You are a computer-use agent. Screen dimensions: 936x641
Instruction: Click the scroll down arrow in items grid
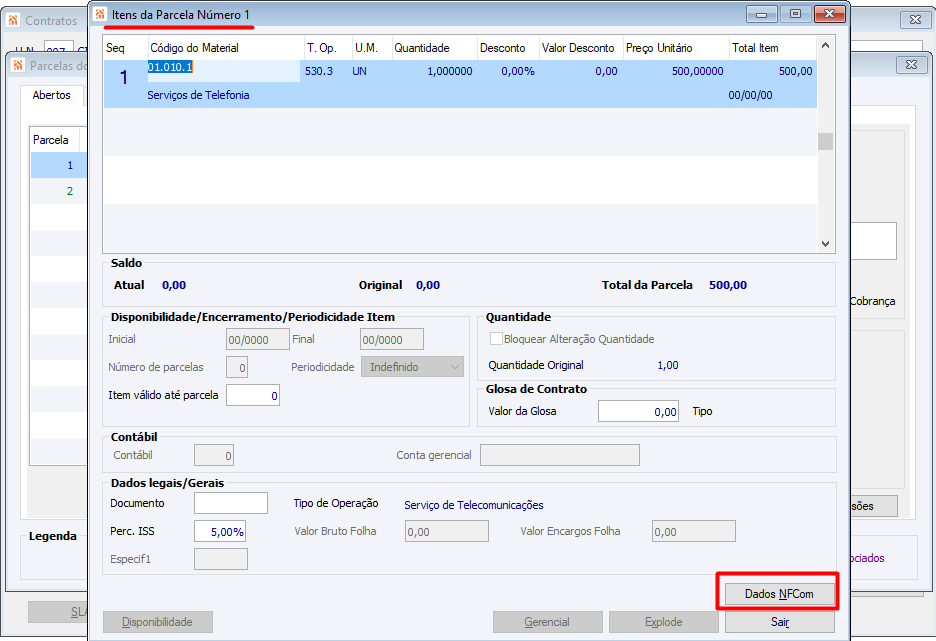coord(826,244)
